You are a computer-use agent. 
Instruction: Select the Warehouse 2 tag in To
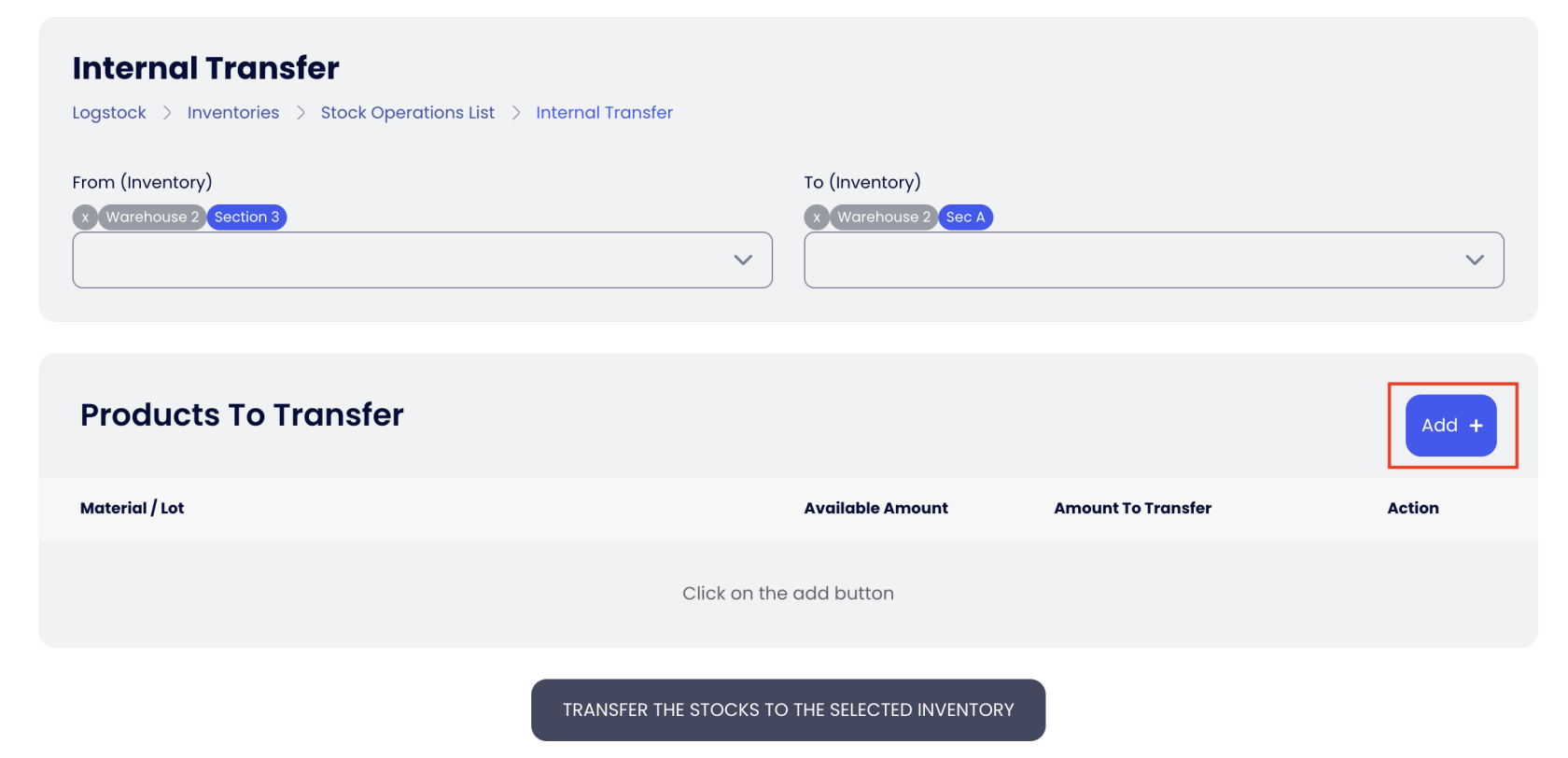884,218
